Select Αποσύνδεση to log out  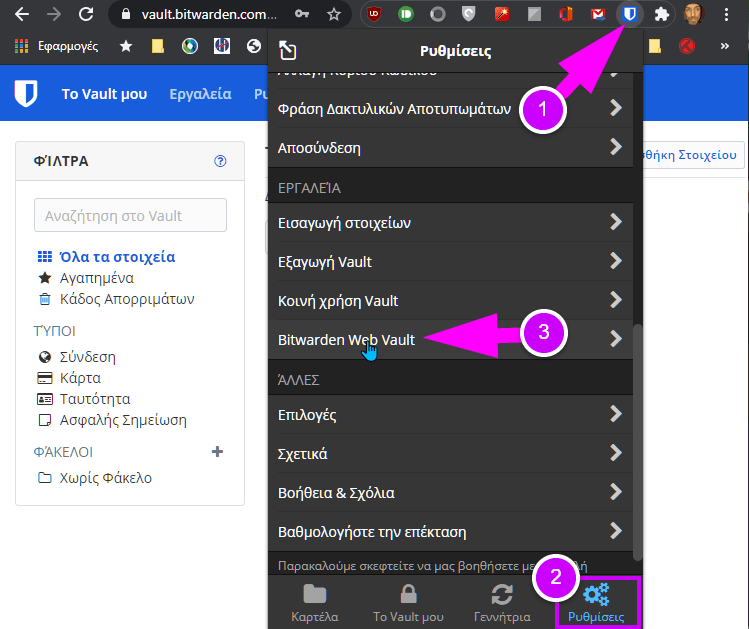[450, 148]
